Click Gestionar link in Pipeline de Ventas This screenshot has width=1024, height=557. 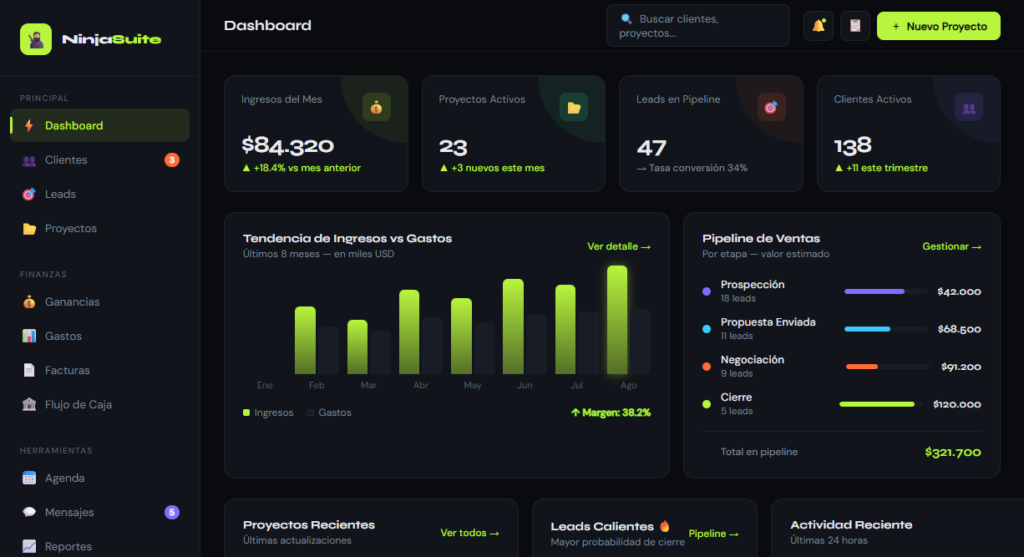click(x=951, y=246)
